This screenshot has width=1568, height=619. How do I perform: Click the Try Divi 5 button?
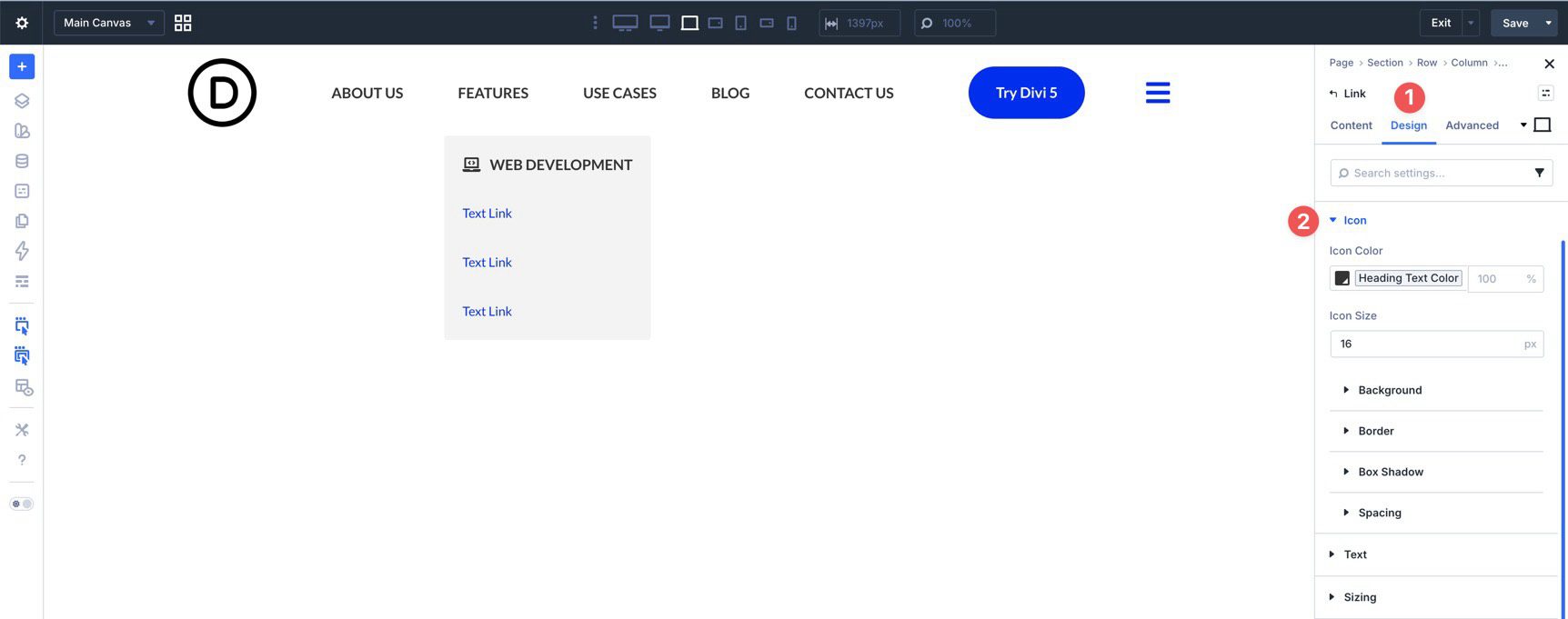pyautogui.click(x=1026, y=93)
